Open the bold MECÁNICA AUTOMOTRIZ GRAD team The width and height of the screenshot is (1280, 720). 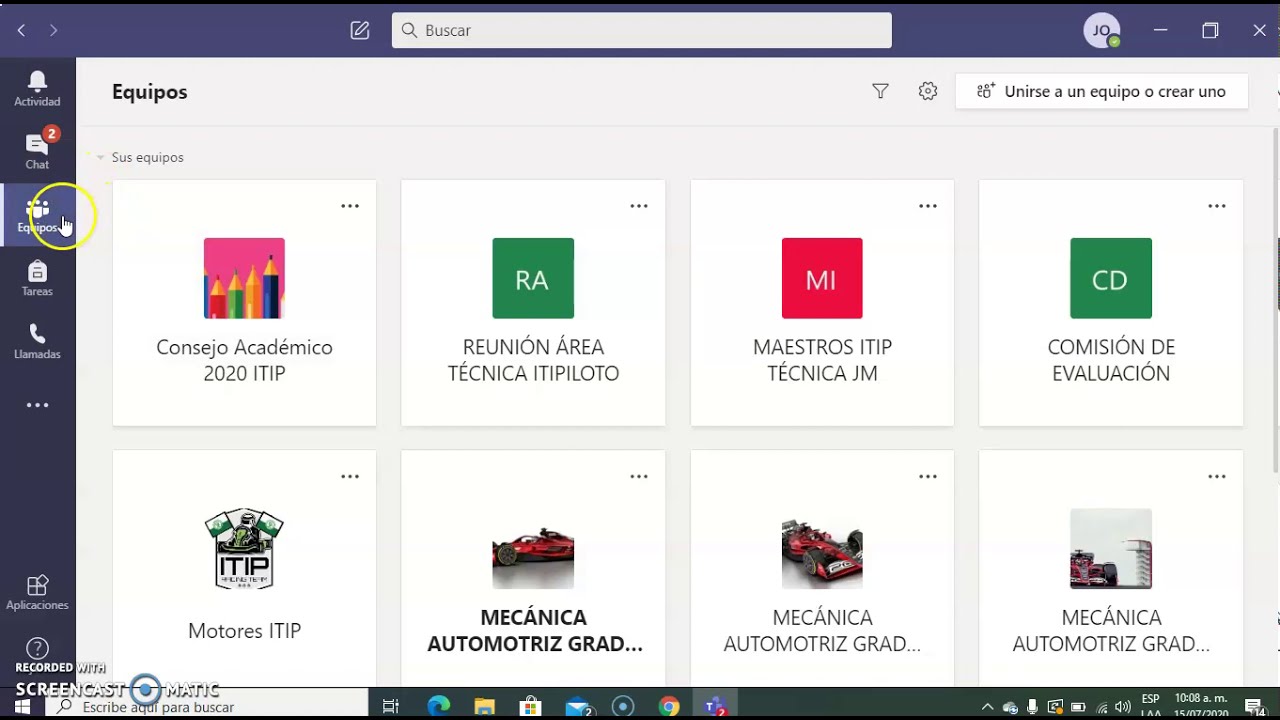pos(533,568)
